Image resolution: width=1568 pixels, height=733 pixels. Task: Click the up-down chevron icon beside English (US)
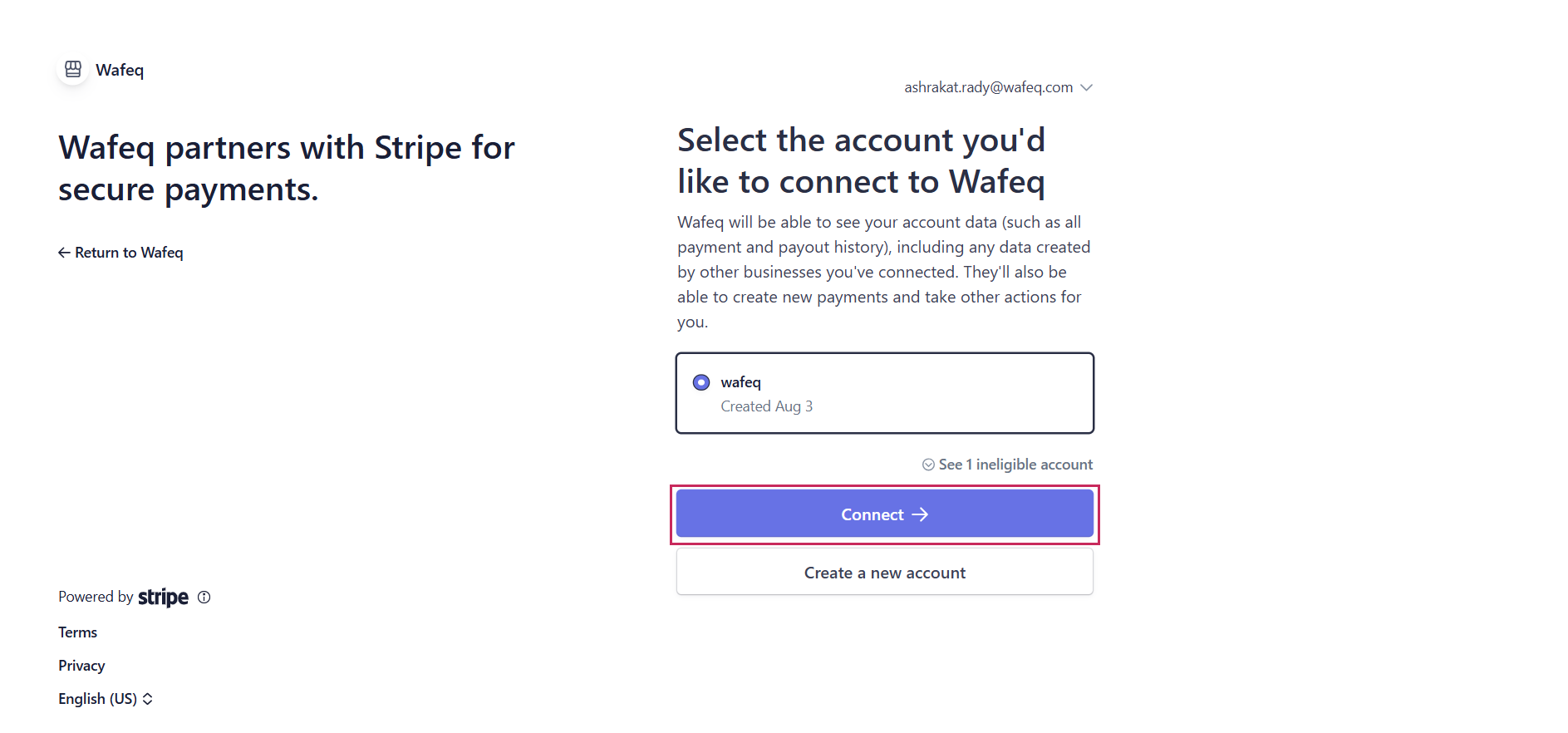(x=148, y=699)
